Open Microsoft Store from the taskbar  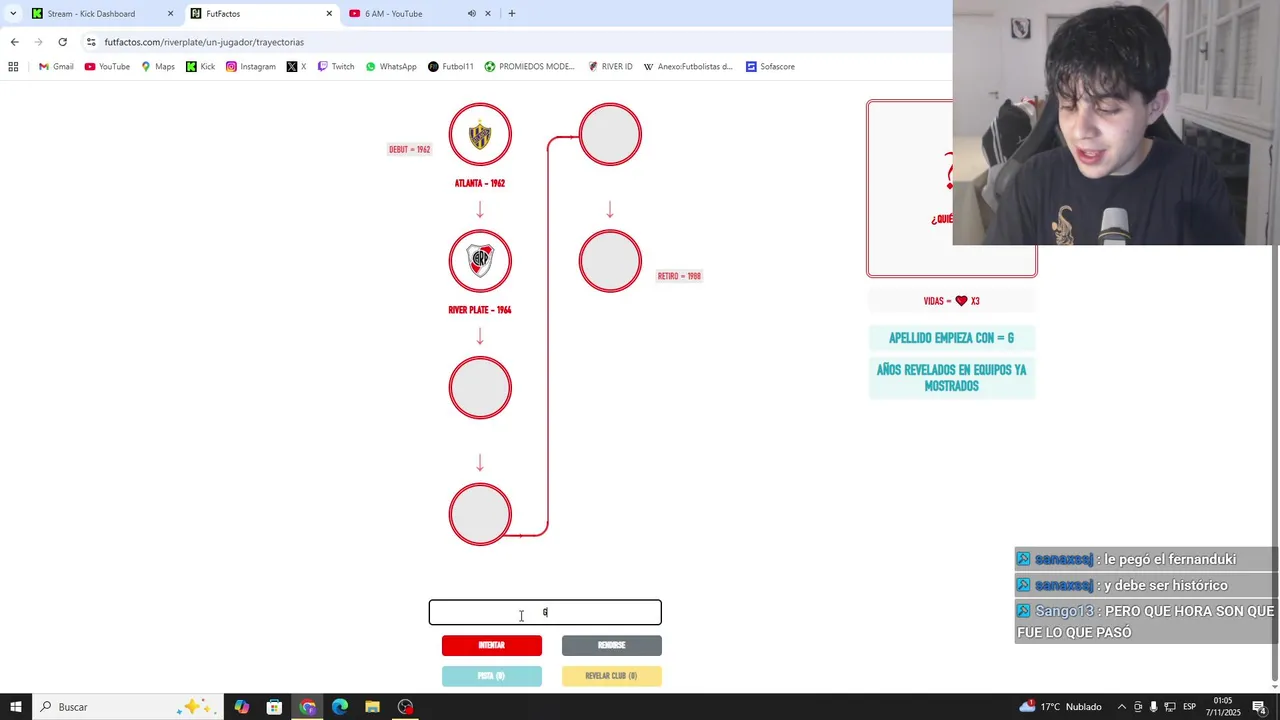pyautogui.click(x=275, y=707)
